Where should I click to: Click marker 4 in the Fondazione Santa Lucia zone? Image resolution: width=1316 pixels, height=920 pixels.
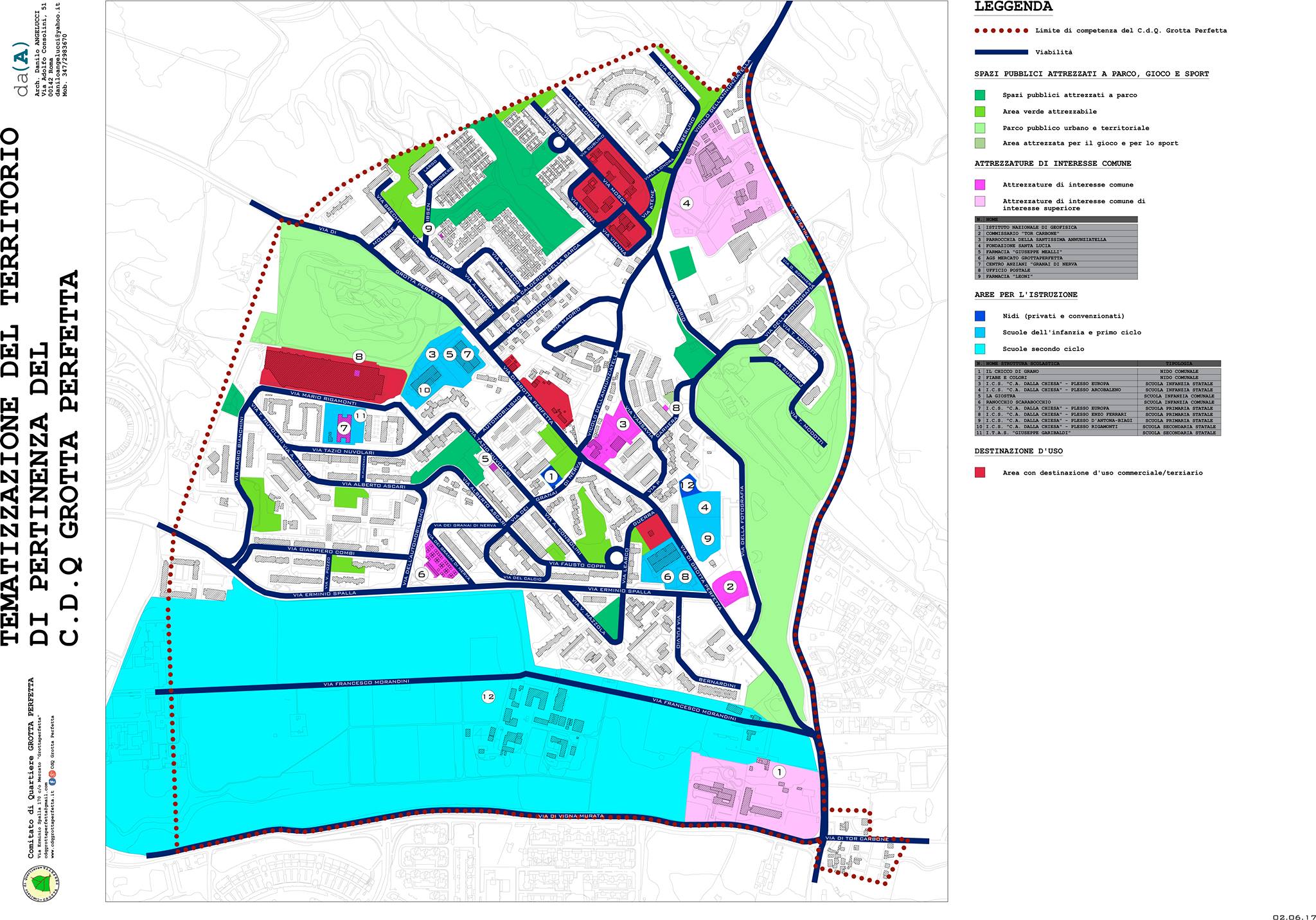(686, 204)
